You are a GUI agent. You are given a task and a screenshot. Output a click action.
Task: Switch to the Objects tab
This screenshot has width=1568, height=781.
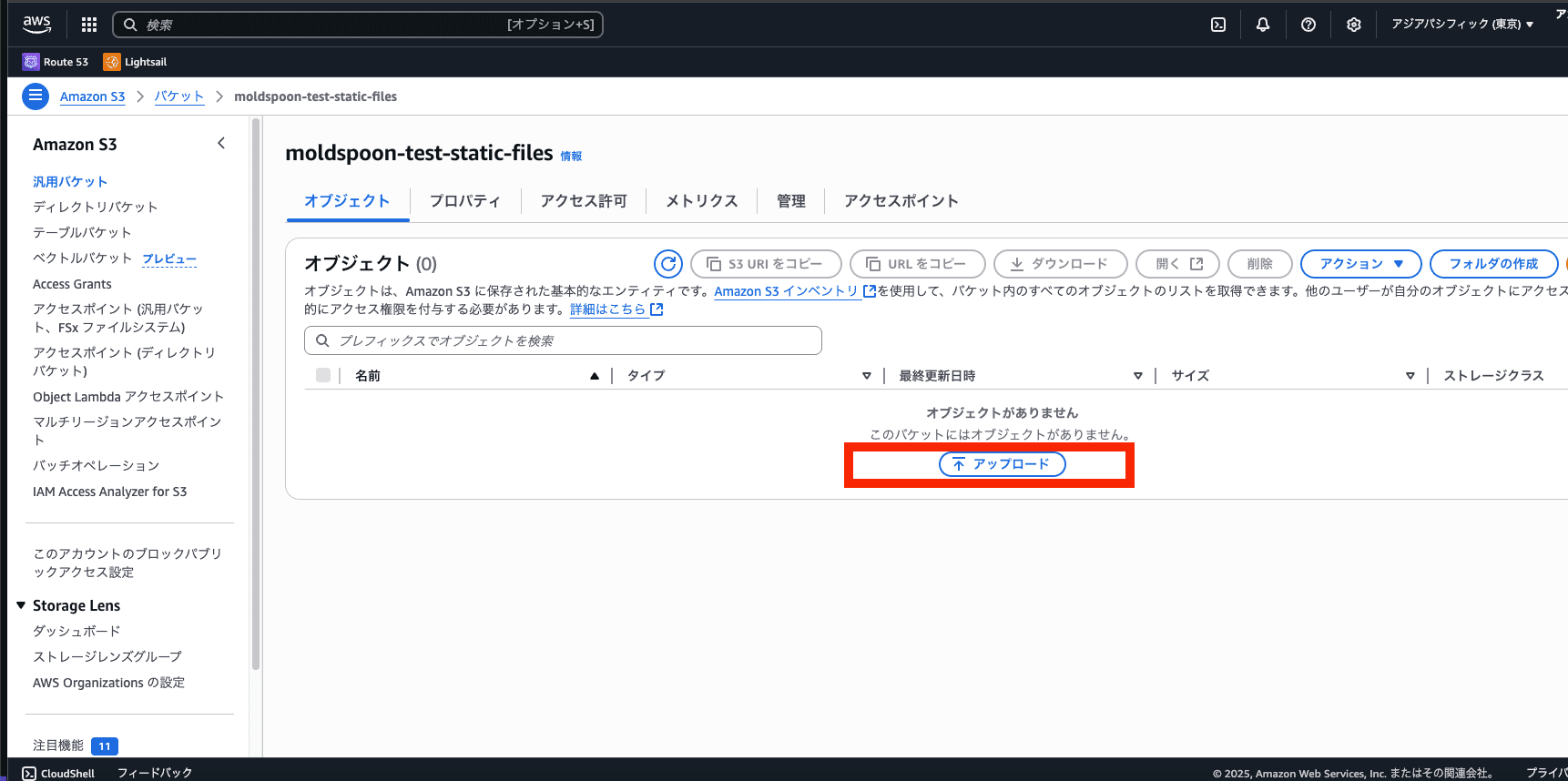[x=347, y=201]
